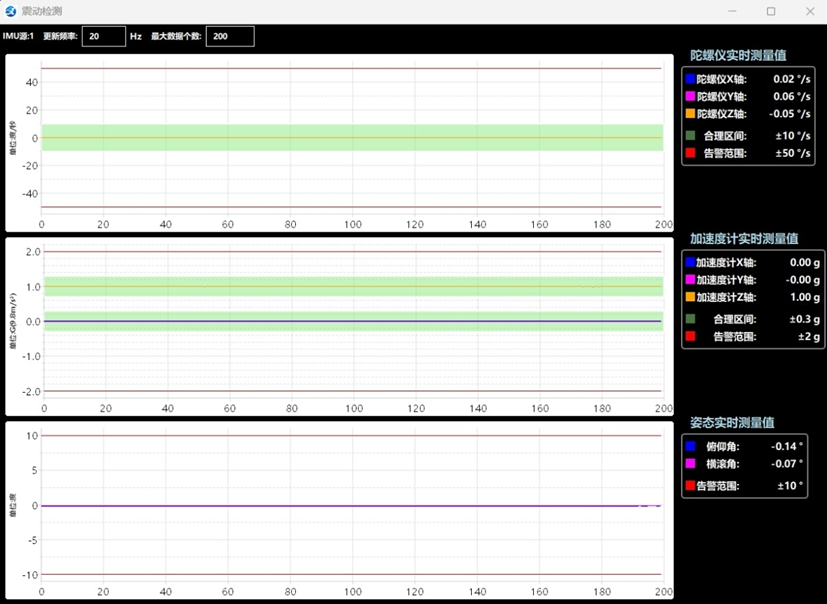827x604 pixels.
Task: Click the red 告警范围 swatch in attitude legend
Action: [x=690, y=485]
